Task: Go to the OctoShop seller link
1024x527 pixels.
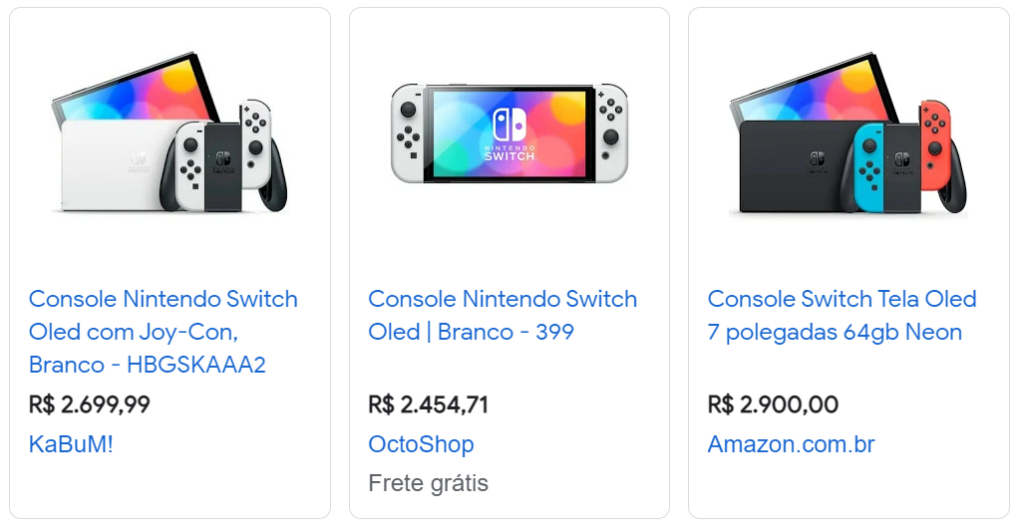Action: coord(420,444)
